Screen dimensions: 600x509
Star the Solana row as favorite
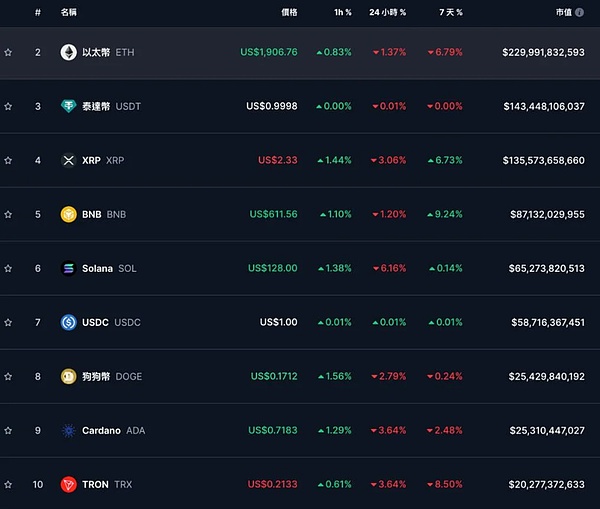[8, 268]
